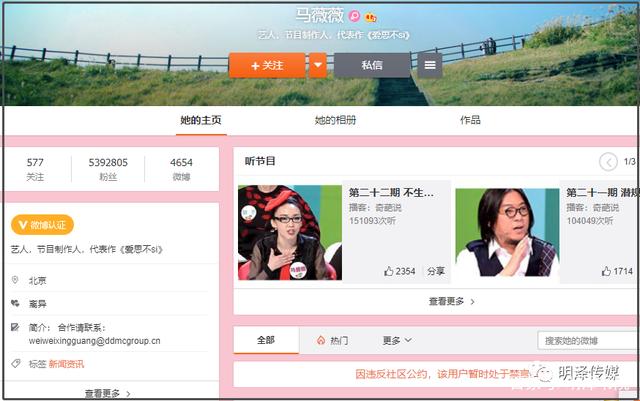The height and width of the screenshot is (401, 640).
Task: Click the 搜索她的微博 search field
Action: click(x=589, y=341)
